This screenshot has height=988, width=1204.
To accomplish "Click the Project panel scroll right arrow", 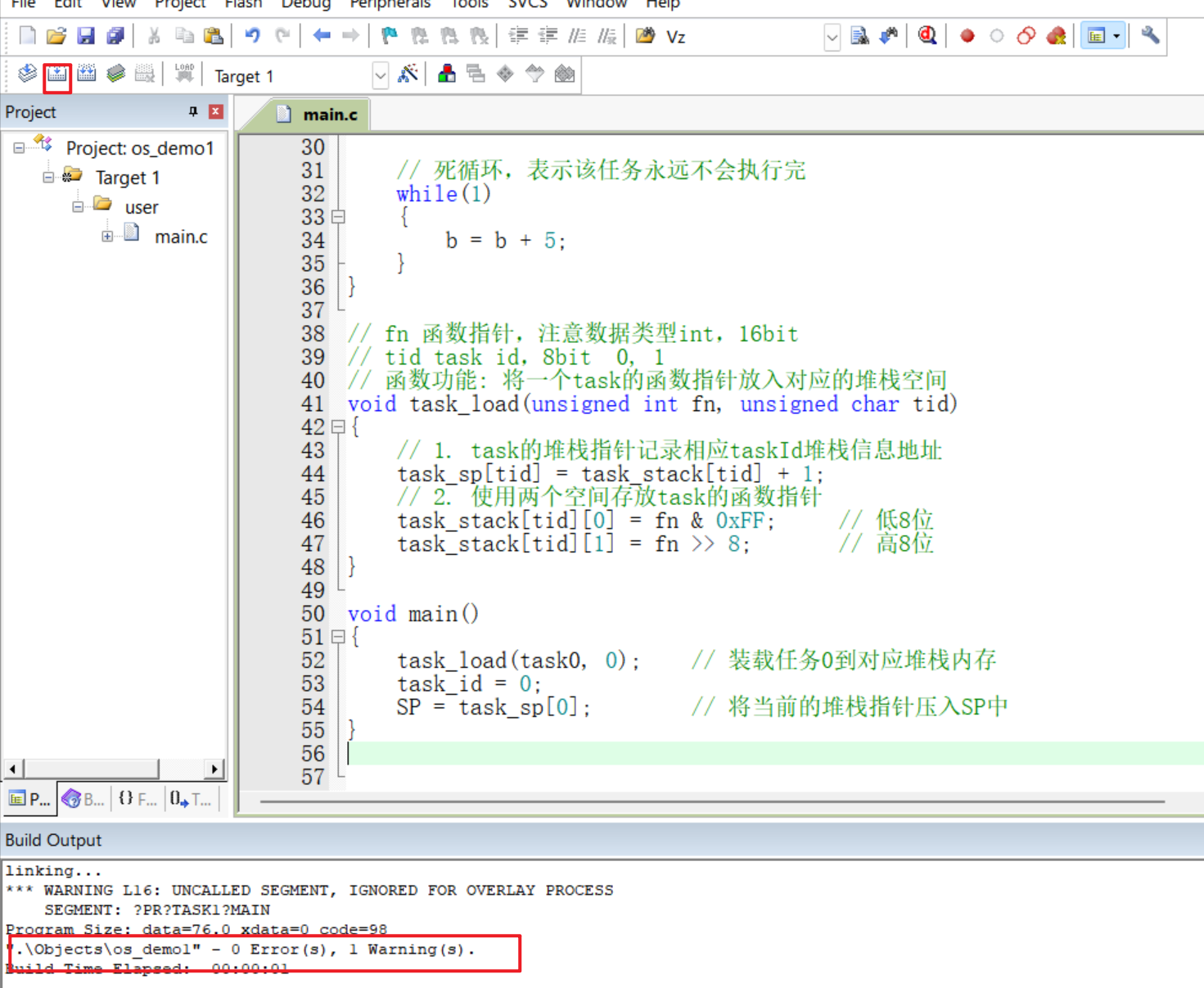I will click(x=214, y=769).
